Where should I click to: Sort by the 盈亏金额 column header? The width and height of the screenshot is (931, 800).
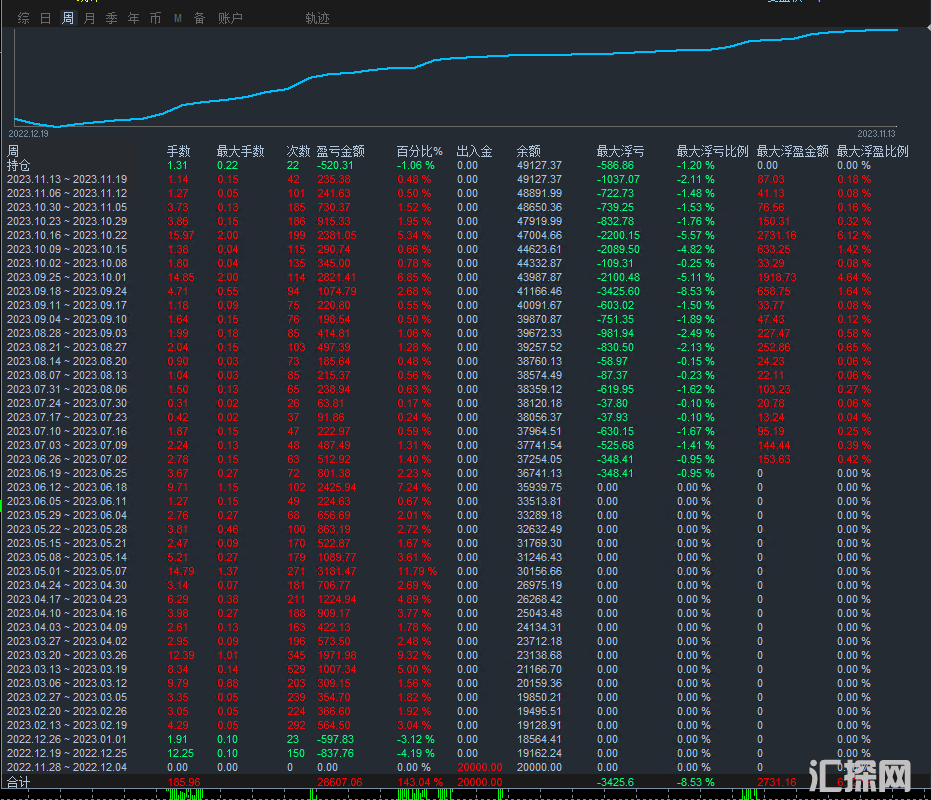pos(340,151)
